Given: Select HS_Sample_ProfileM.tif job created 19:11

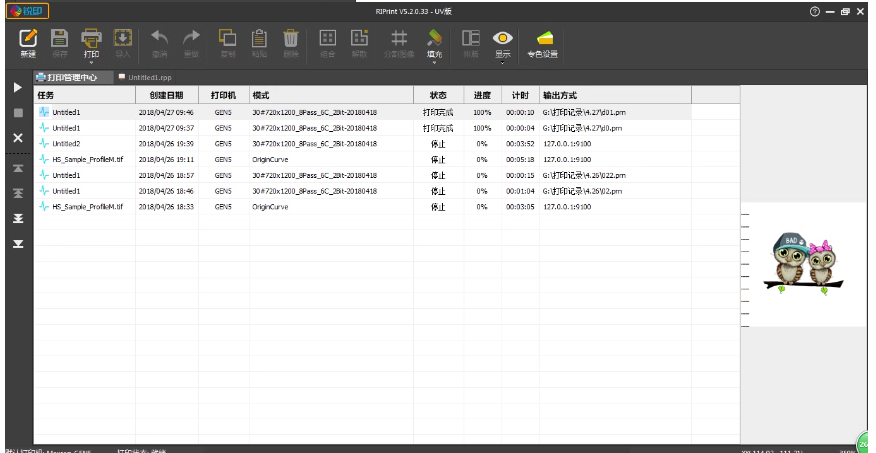Looking at the screenshot, I should [x=363, y=159].
